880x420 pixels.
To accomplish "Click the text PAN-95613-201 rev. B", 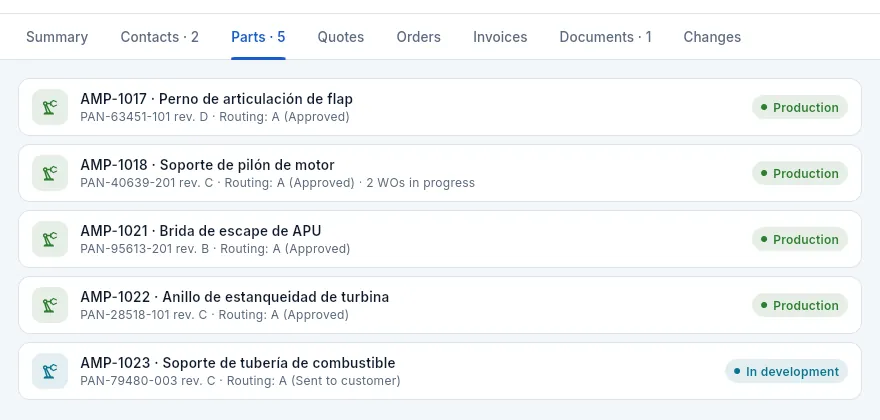I will pyautogui.click(x=145, y=249).
